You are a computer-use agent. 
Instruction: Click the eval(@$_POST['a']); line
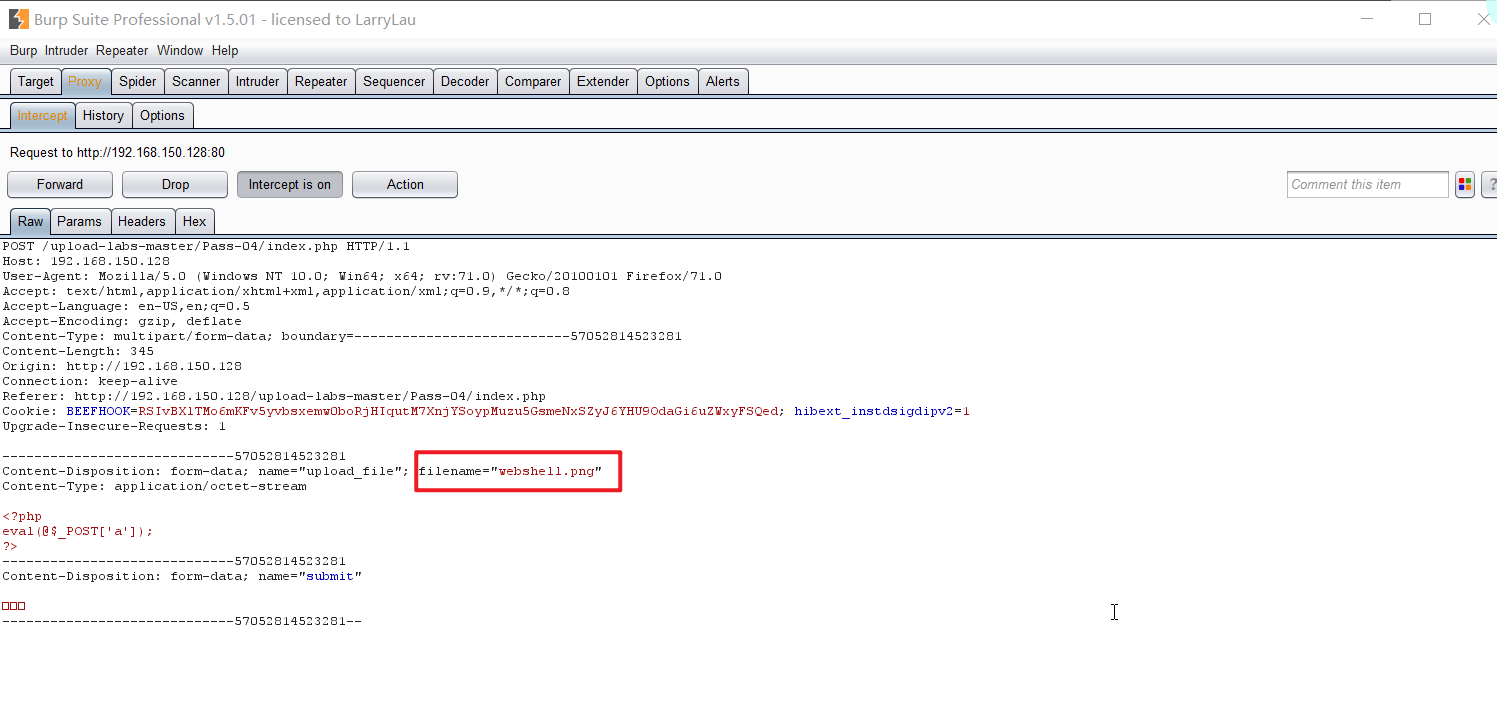click(78, 531)
